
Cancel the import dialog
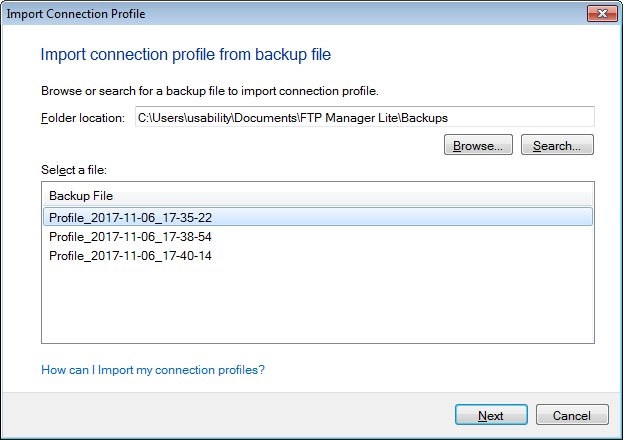coord(571,415)
